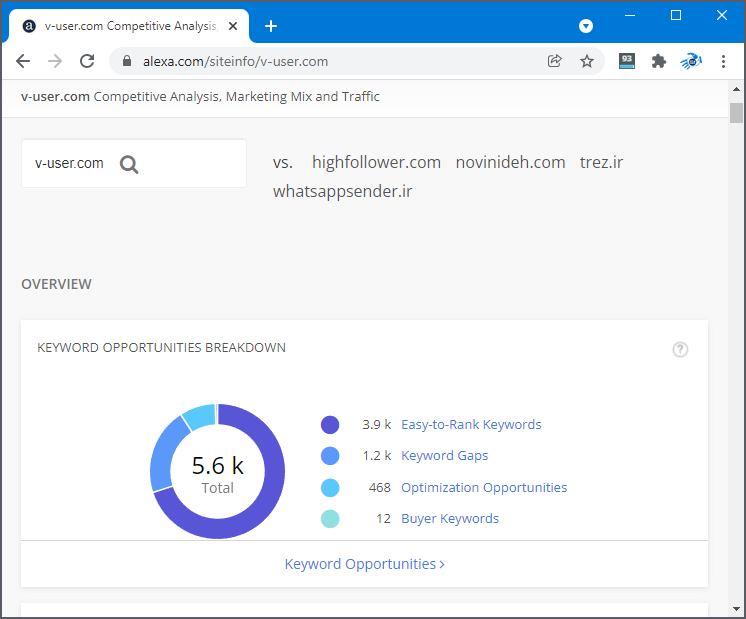Open Optimization Opportunities link

coord(484,488)
